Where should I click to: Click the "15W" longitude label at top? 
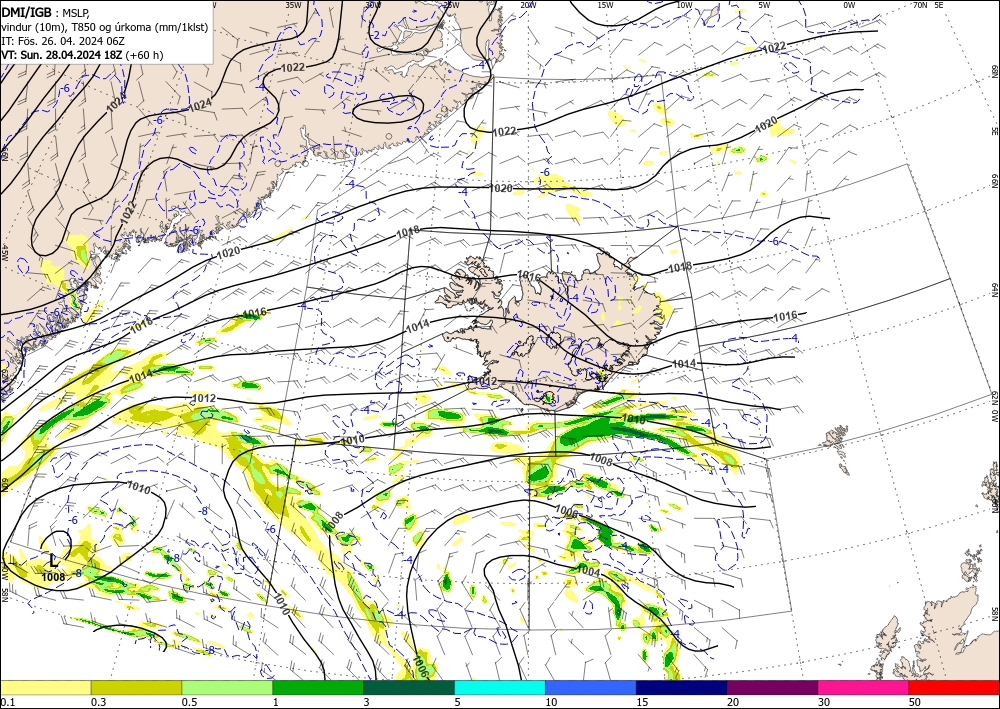coord(605,4)
